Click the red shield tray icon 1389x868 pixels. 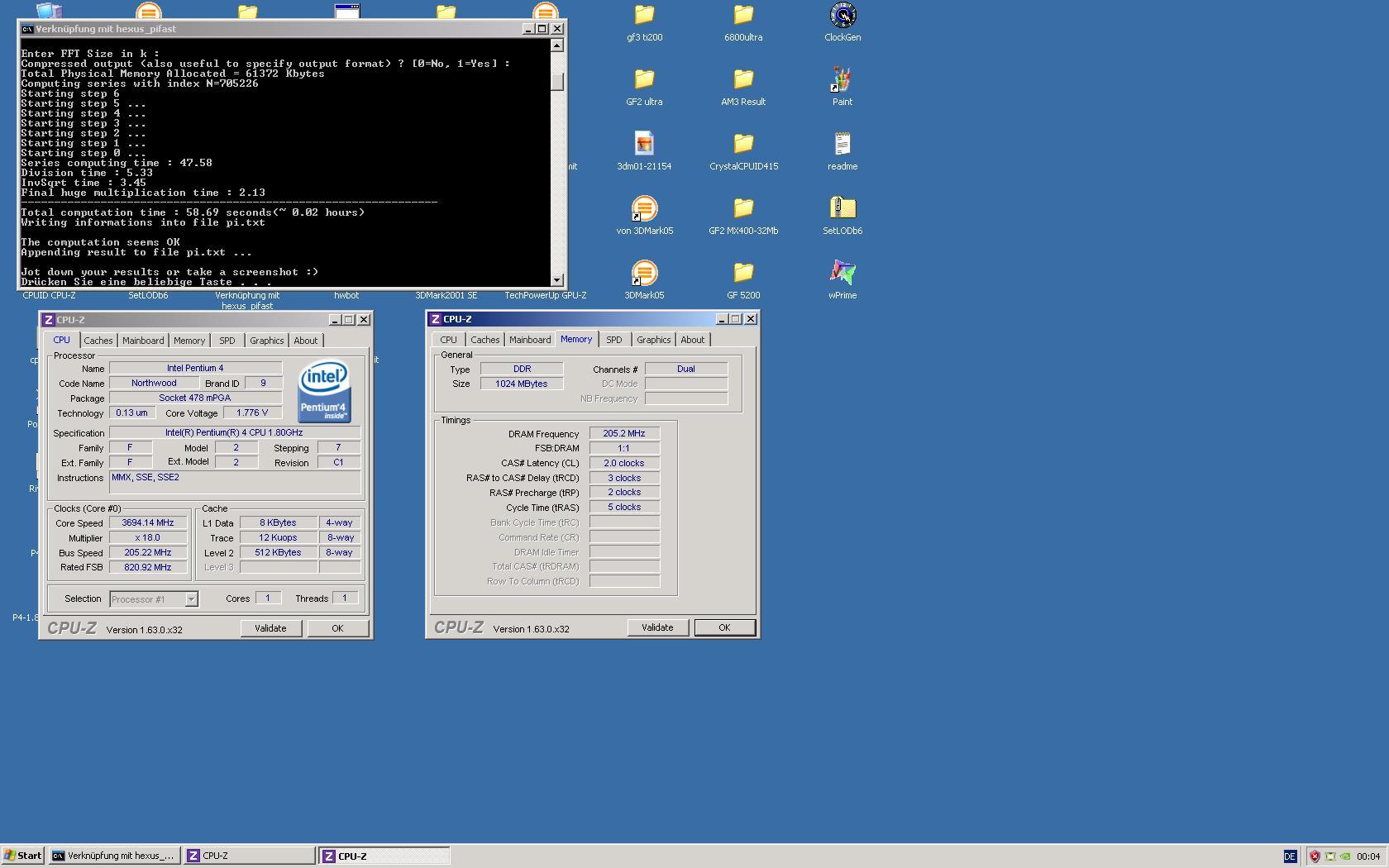[x=1315, y=856]
